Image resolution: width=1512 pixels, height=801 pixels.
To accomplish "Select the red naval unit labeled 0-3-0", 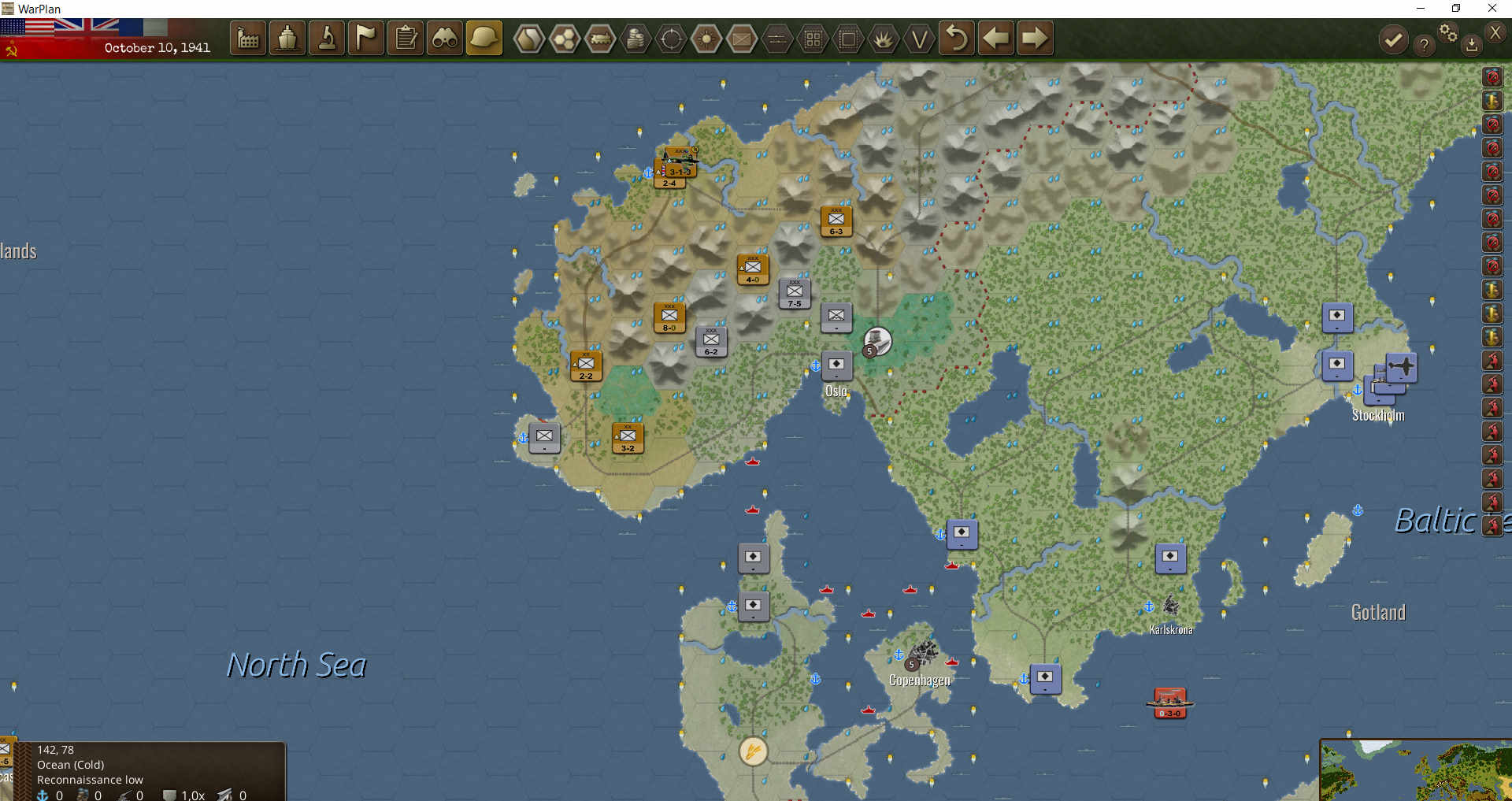I will (1169, 703).
